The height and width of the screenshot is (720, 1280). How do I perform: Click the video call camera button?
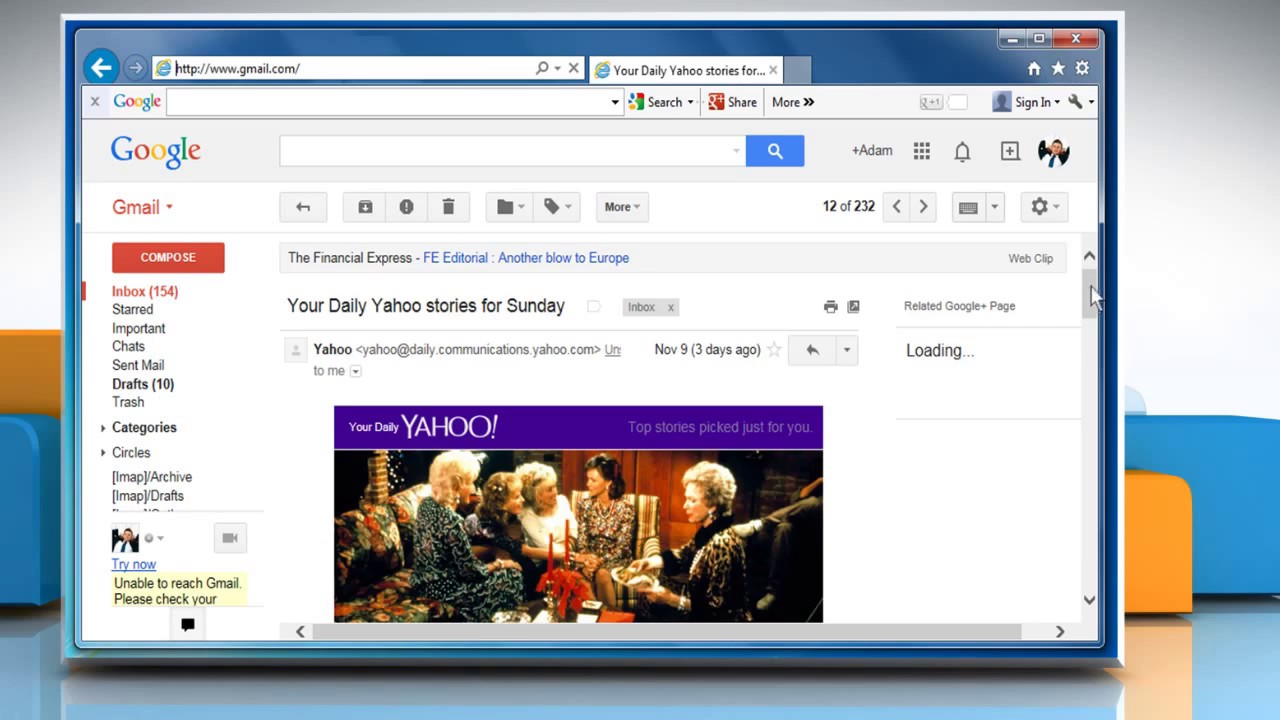pos(230,538)
